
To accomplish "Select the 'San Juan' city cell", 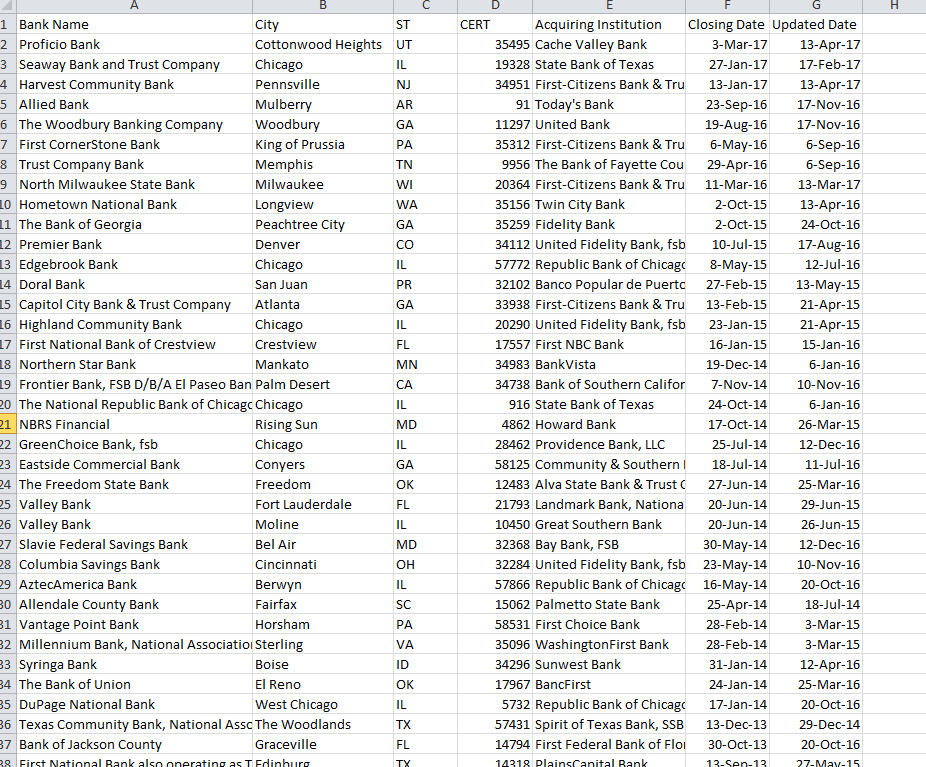I will point(322,285).
